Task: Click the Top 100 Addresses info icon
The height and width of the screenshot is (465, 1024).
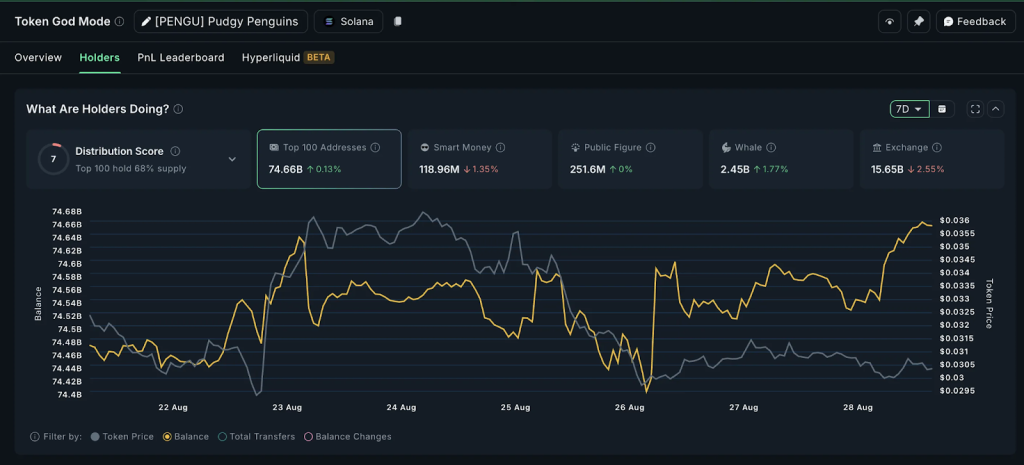Action: pos(376,148)
